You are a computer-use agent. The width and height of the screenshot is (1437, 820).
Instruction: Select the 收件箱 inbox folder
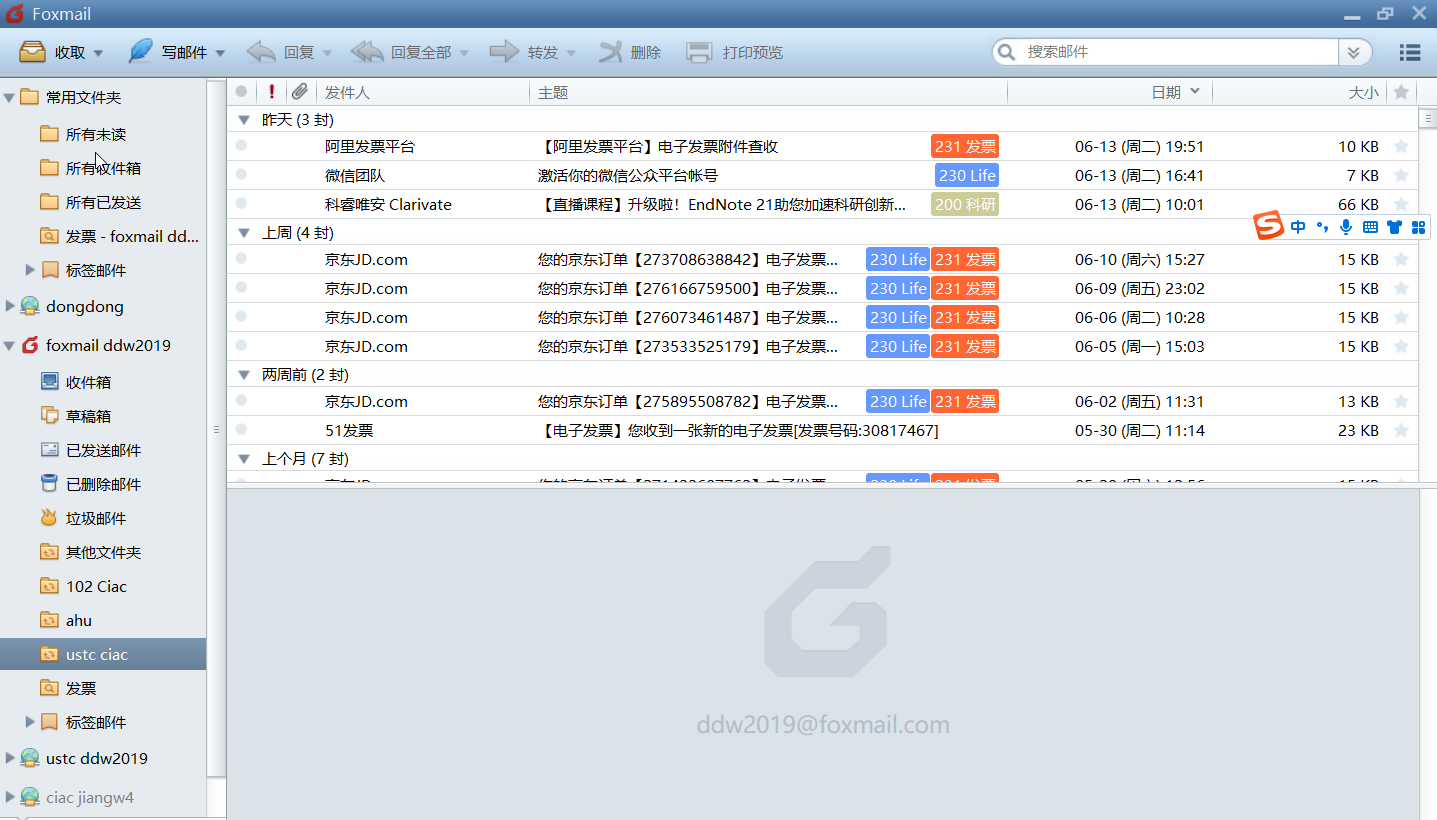point(88,382)
